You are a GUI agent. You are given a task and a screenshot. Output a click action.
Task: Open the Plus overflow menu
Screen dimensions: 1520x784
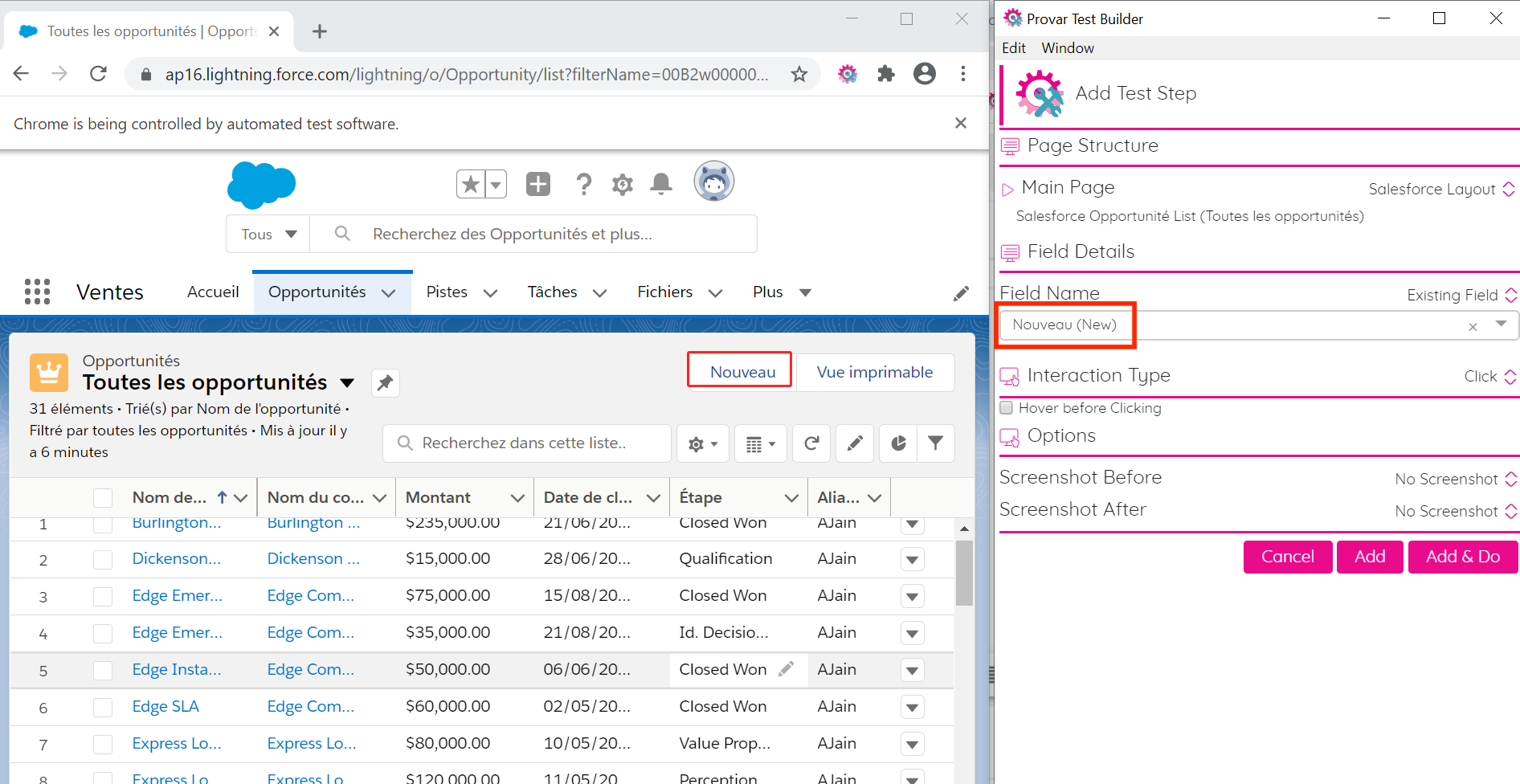coord(782,292)
